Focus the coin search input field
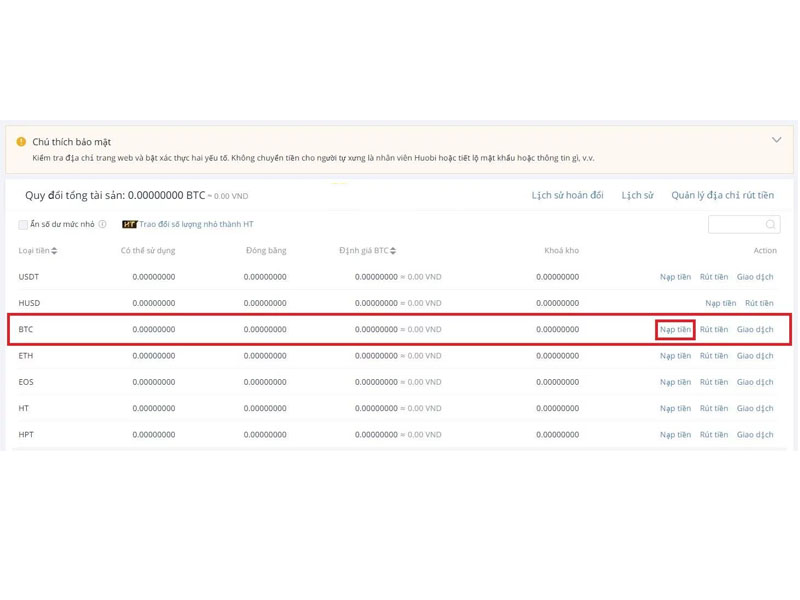The image size is (800, 600). pyautogui.click(x=744, y=224)
